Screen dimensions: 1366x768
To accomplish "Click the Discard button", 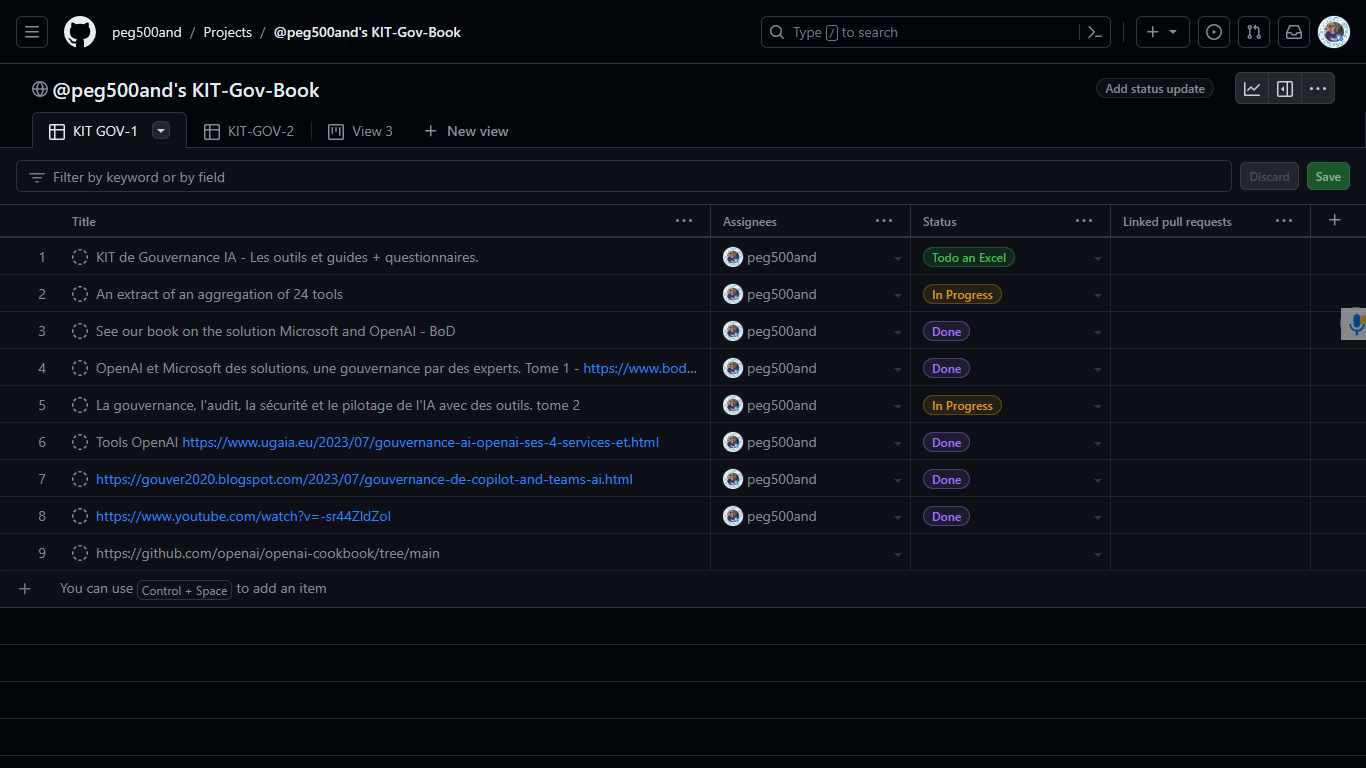I will 1269,176.
